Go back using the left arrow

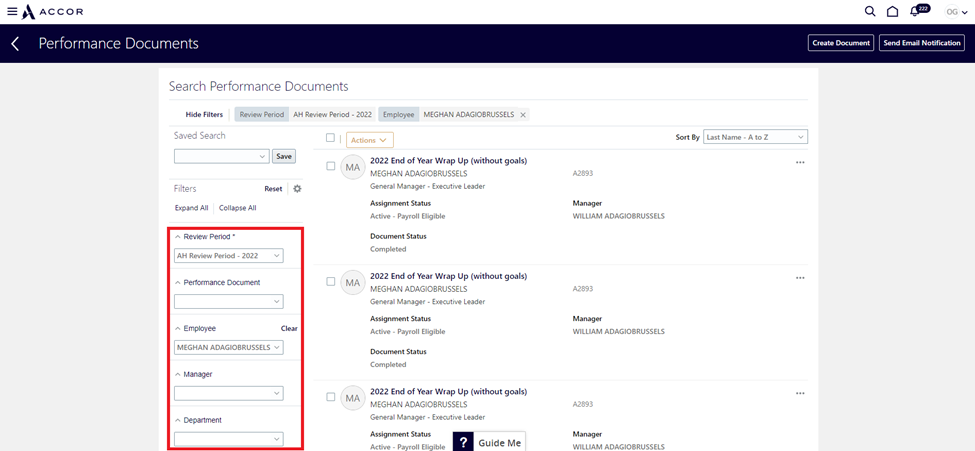tap(16, 44)
